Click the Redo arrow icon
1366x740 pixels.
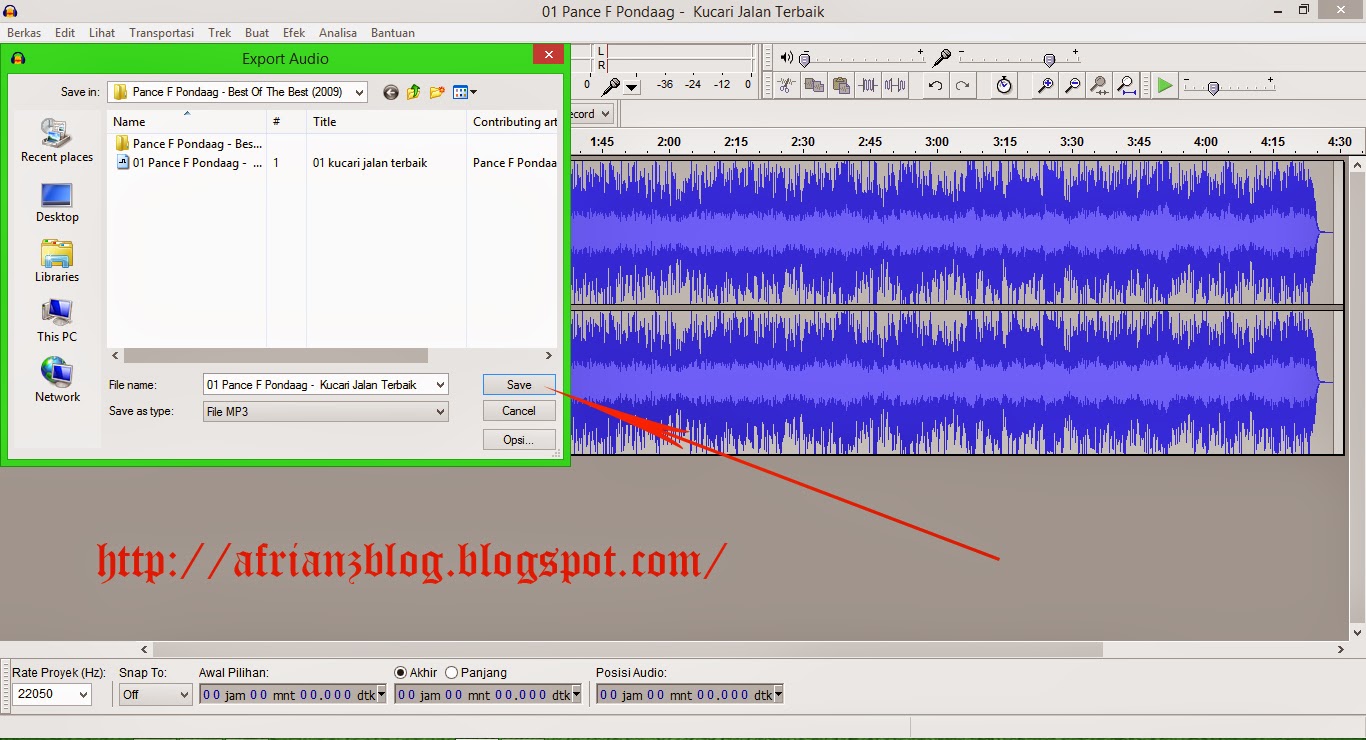pos(962,86)
